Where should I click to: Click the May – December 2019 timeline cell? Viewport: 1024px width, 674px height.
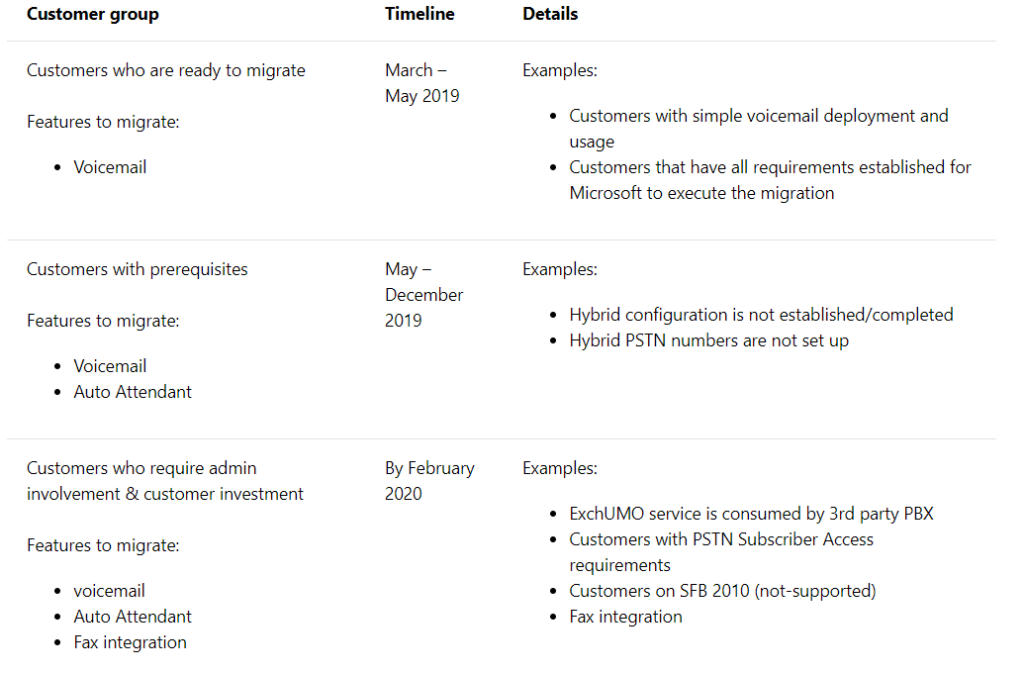click(424, 295)
